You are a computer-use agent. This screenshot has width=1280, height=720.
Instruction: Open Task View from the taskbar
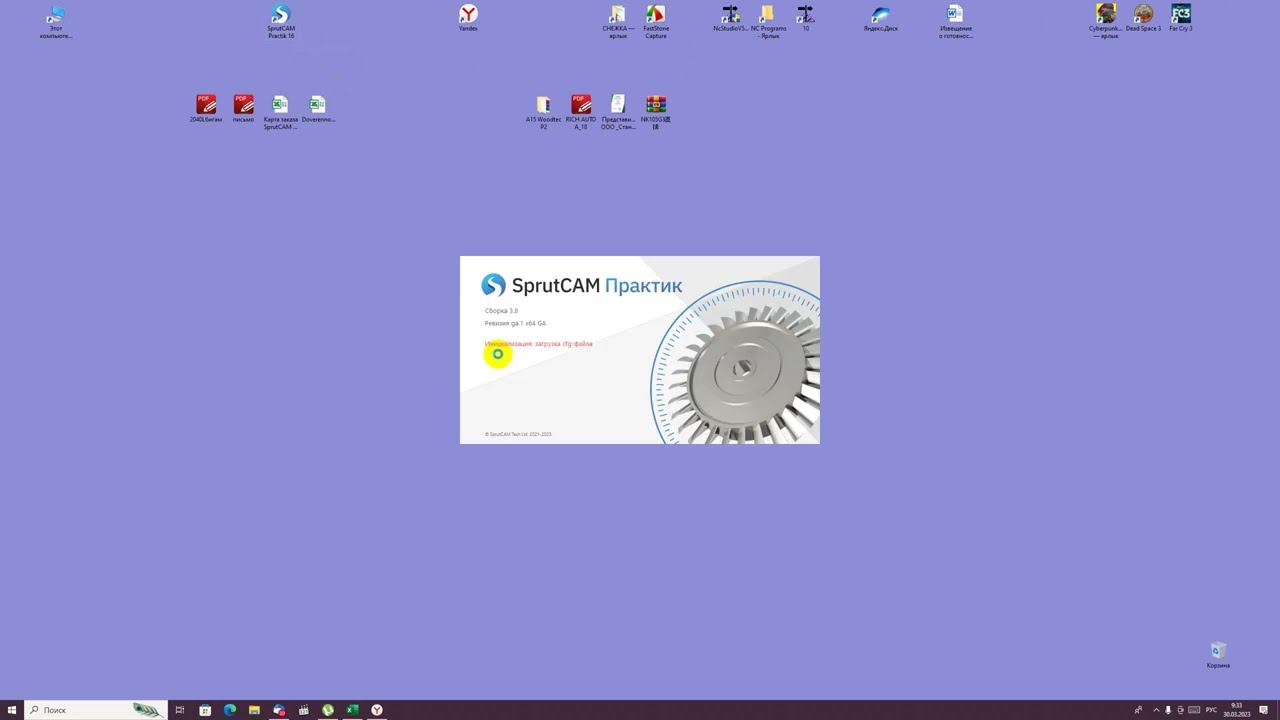pos(180,710)
